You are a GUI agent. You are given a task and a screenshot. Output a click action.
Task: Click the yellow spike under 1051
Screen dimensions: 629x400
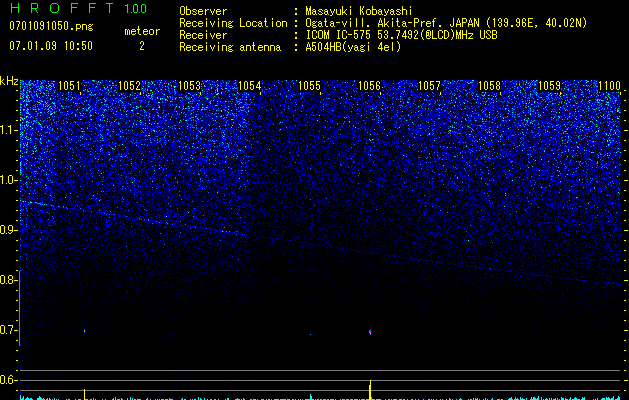pos(84,394)
